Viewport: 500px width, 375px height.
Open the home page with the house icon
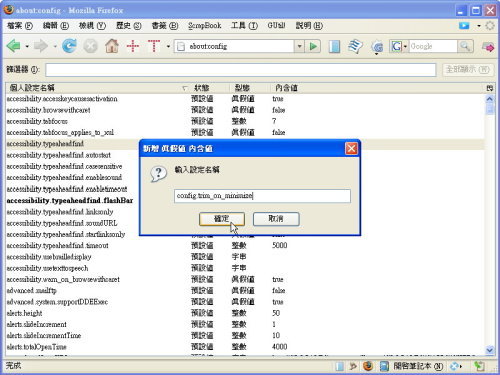112,46
